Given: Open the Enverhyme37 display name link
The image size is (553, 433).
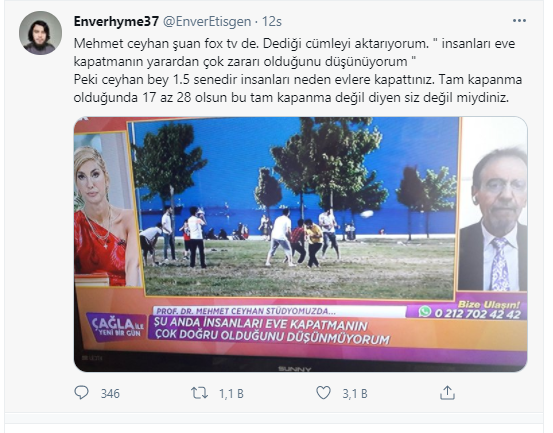Looking at the screenshot, I should 116,22.
